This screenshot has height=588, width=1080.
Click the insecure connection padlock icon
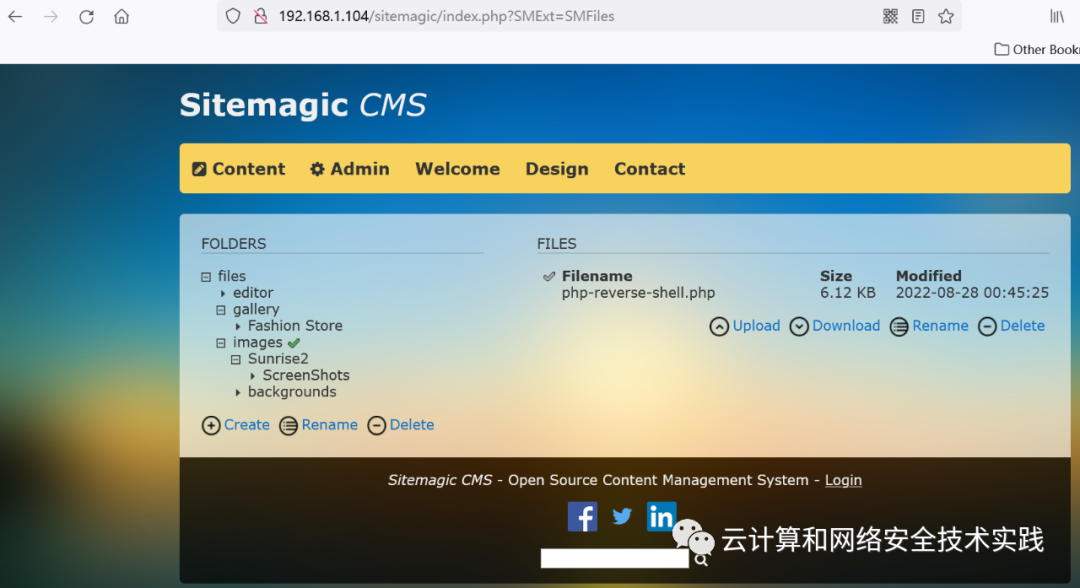coord(260,16)
